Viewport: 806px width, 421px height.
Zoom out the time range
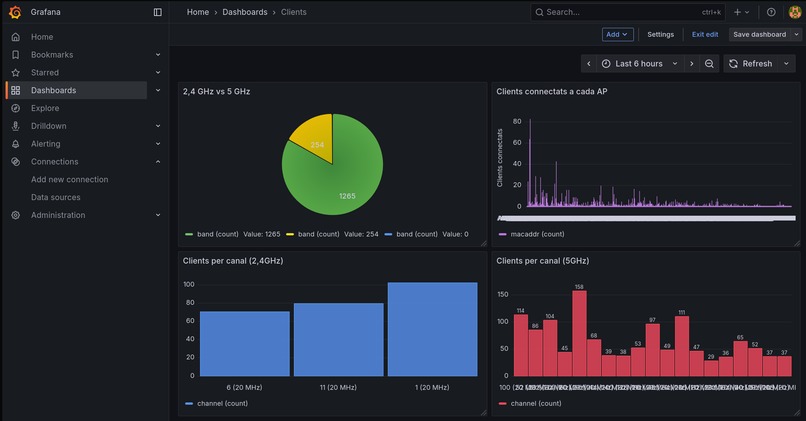click(x=709, y=64)
